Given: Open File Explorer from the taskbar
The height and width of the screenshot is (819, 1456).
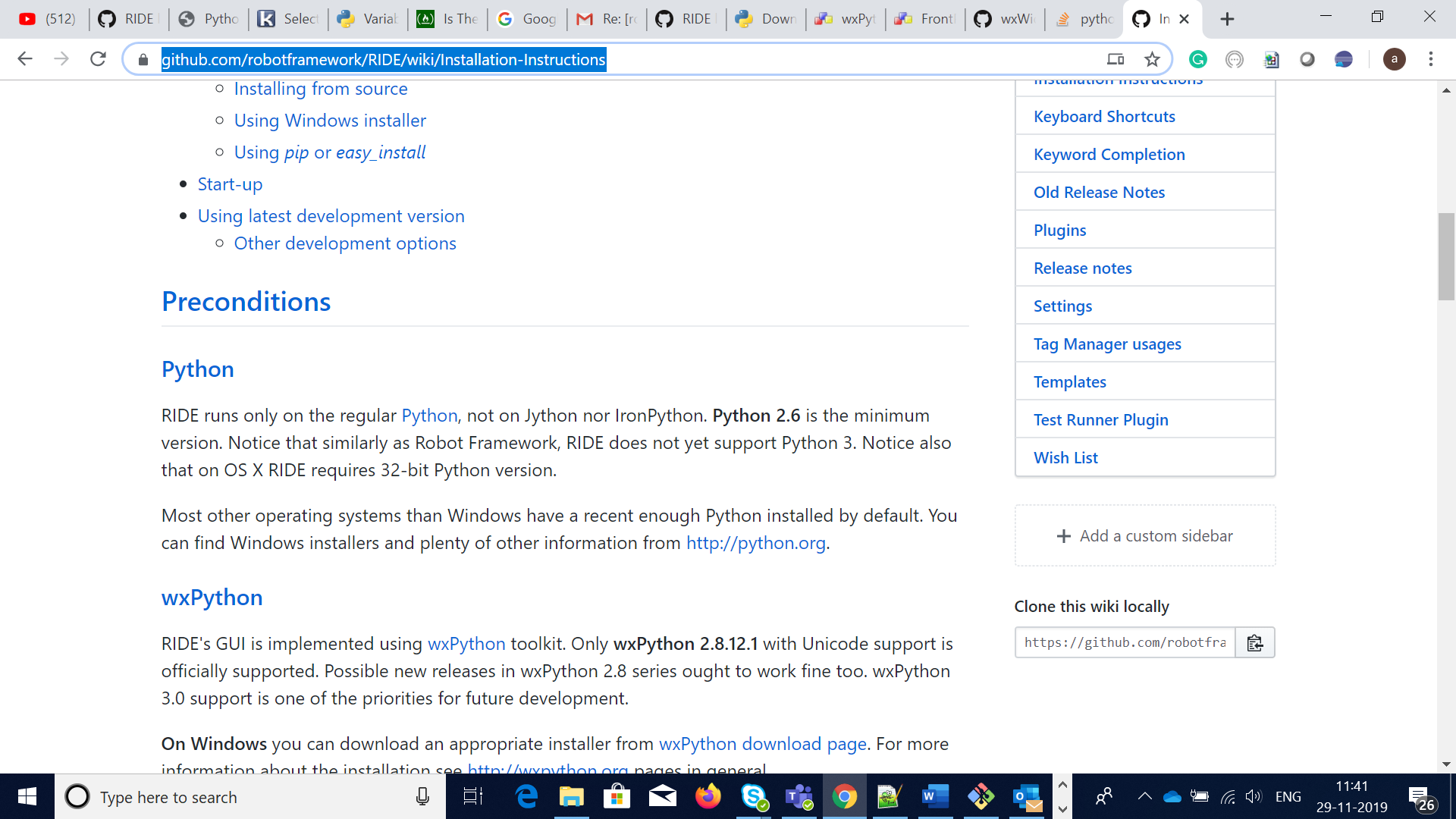Looking at the screenshot, I should (x=572, y=797).
